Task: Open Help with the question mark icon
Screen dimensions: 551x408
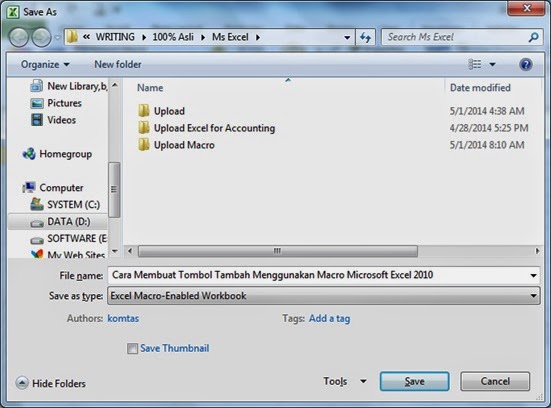Action: point(526,64)
